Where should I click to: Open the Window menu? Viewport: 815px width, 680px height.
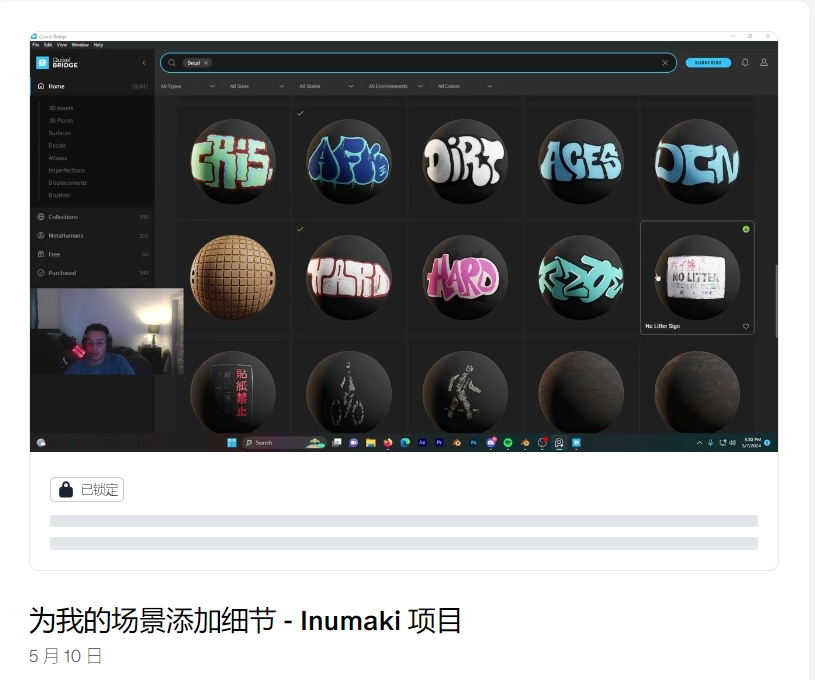[80, 45]
